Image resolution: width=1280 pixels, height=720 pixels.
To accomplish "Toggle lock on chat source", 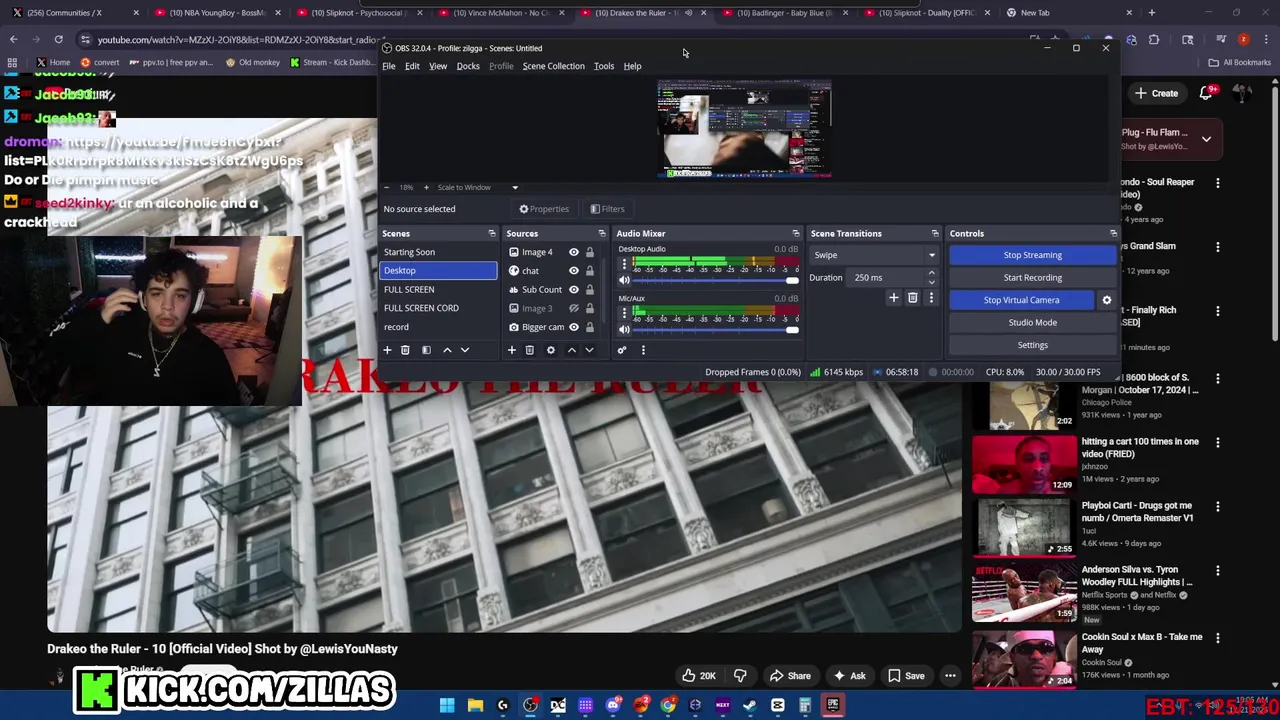I will (590, 271).
